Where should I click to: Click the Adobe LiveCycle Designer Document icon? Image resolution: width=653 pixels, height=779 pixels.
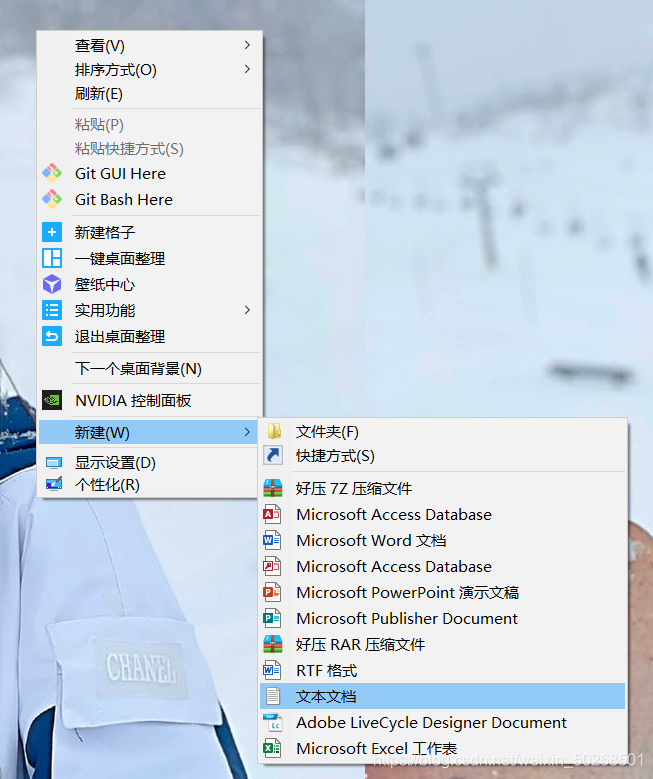(272, 722)
